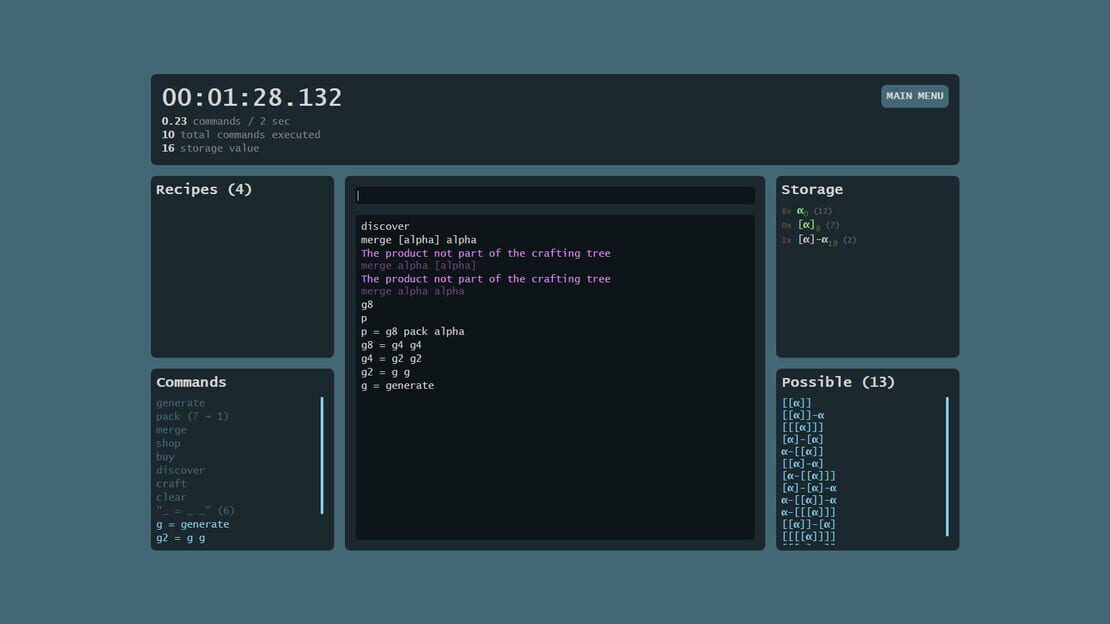Select 'generate' in the Commands list
This screenshot has height=624, width=1110.
tap(181, 403)
